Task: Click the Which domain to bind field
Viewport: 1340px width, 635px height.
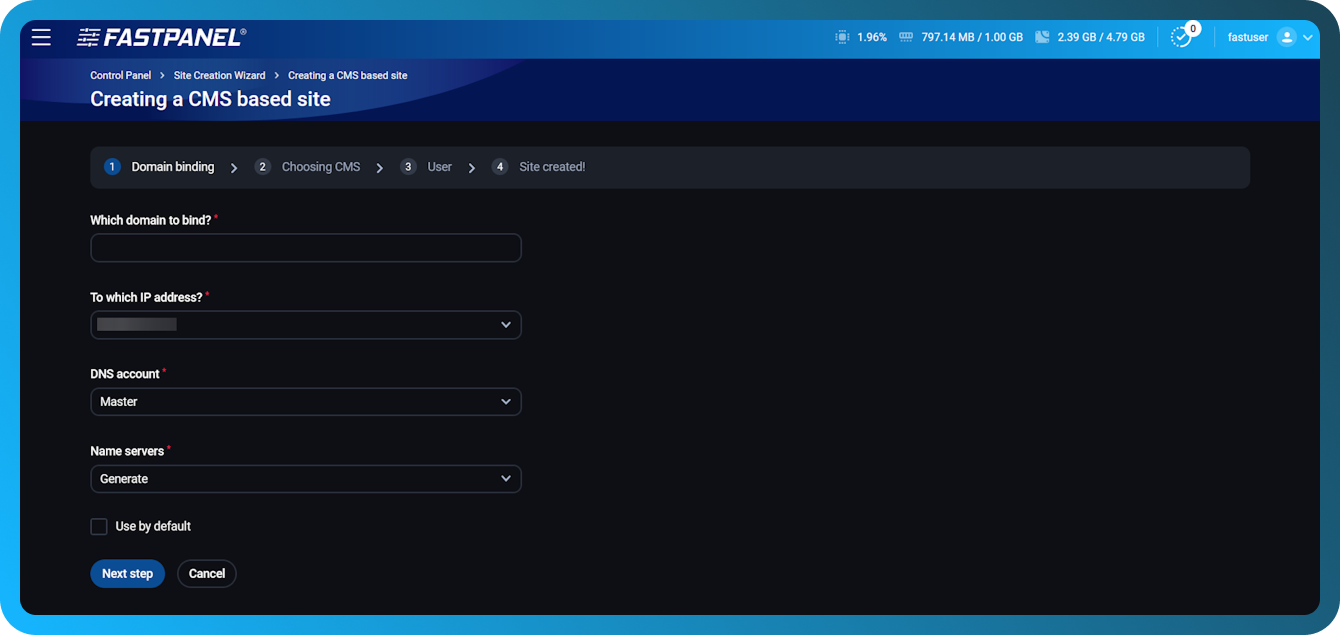Action: tap(305, 247)
